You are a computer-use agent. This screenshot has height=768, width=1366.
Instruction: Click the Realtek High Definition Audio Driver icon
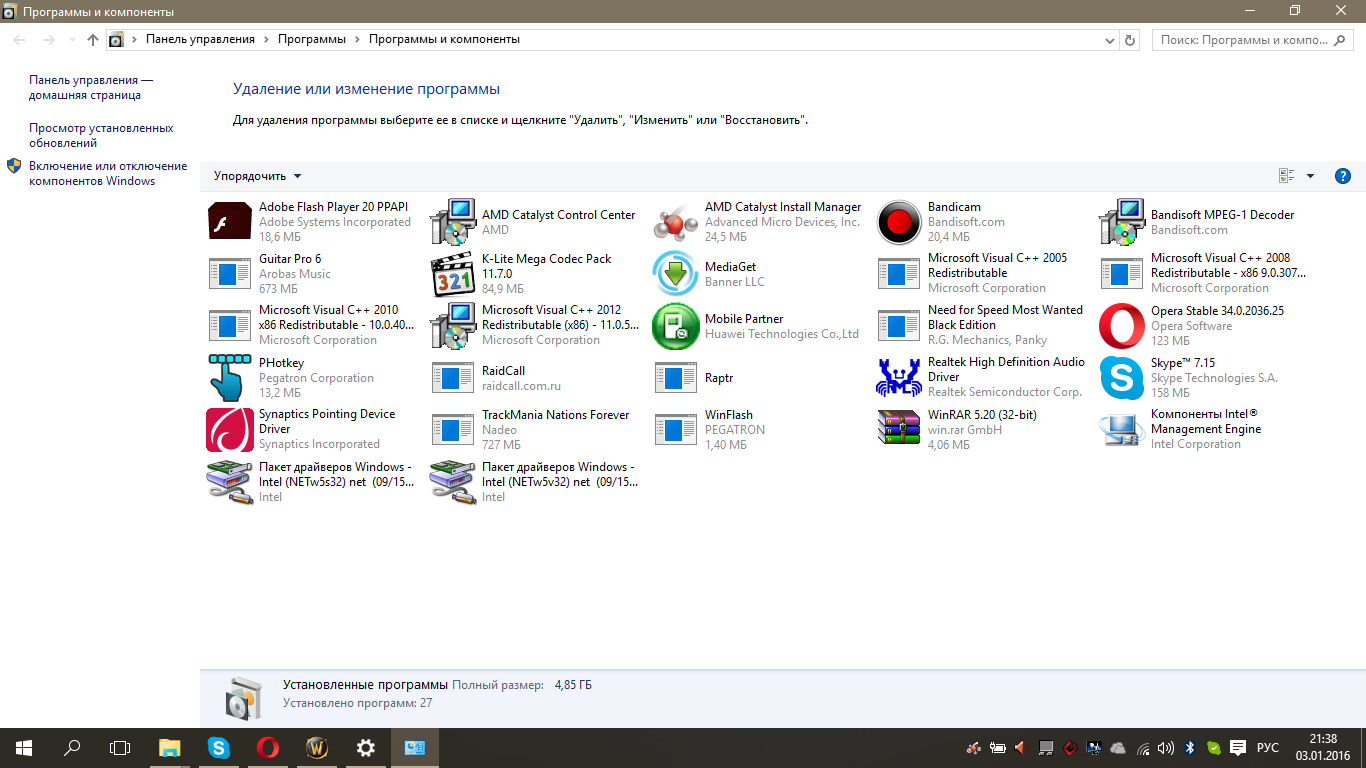pyautogui.click(x=898, y=378)
